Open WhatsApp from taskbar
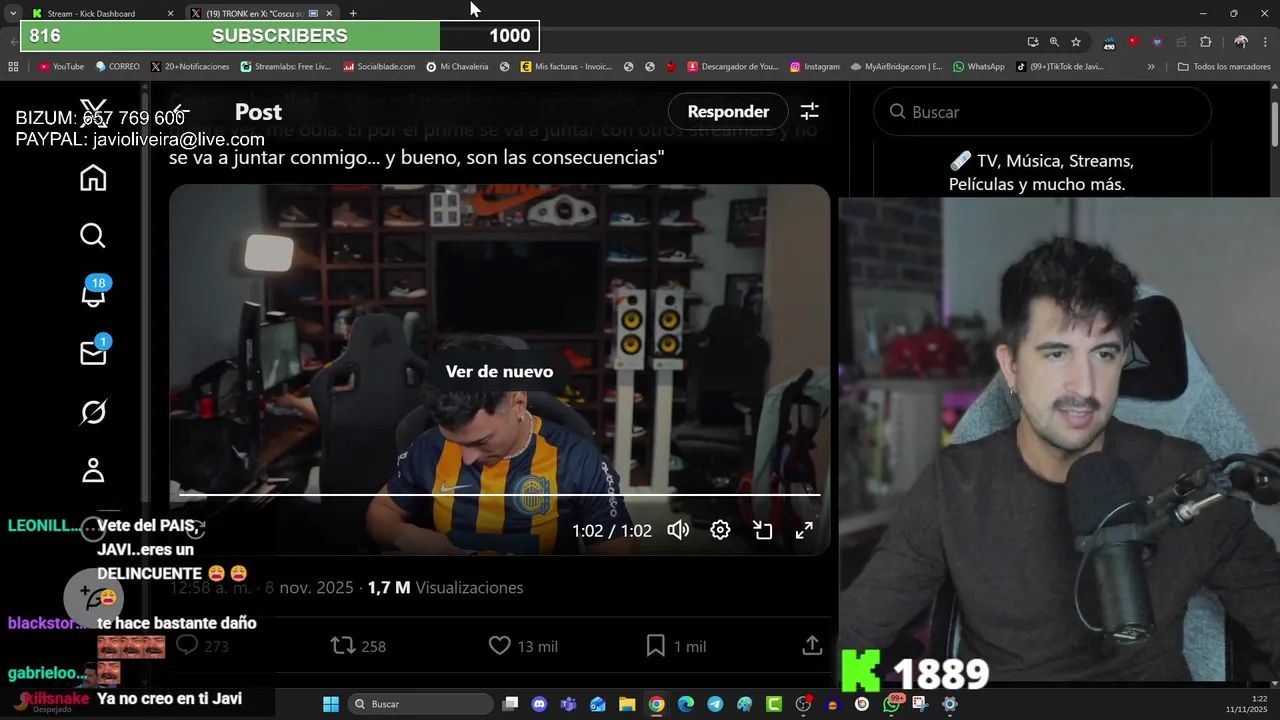The height and width of the screenshot is (720, 1280). [x=892, y=704]
